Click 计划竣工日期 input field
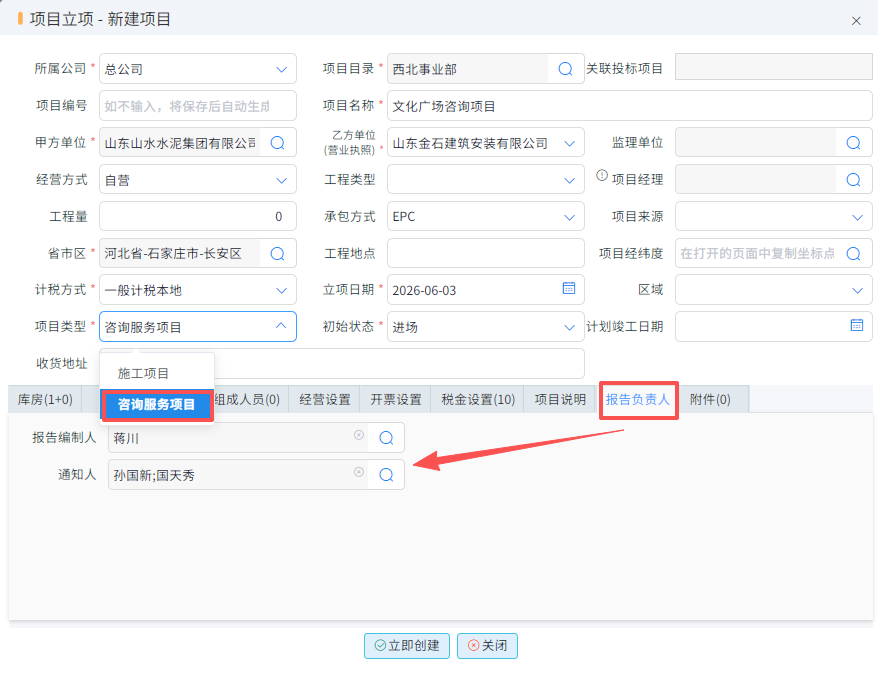 [x=773, y=326]
